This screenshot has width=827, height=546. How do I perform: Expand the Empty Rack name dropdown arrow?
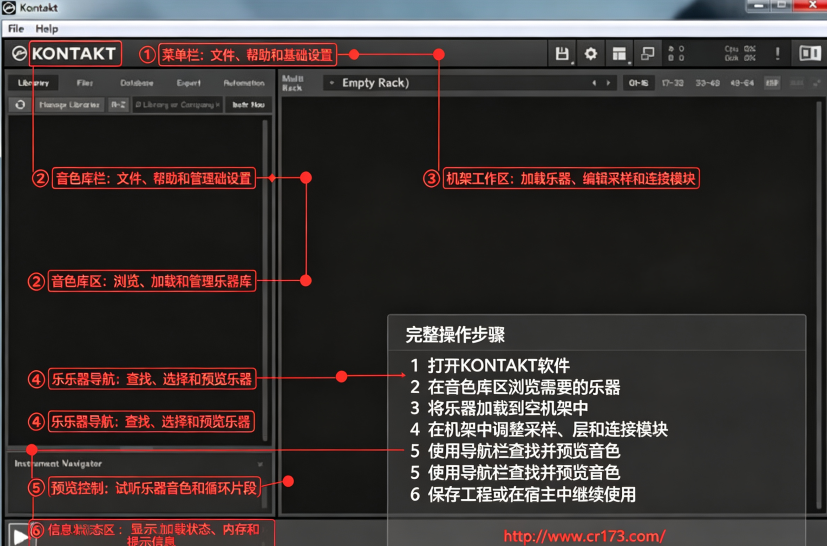332,83
